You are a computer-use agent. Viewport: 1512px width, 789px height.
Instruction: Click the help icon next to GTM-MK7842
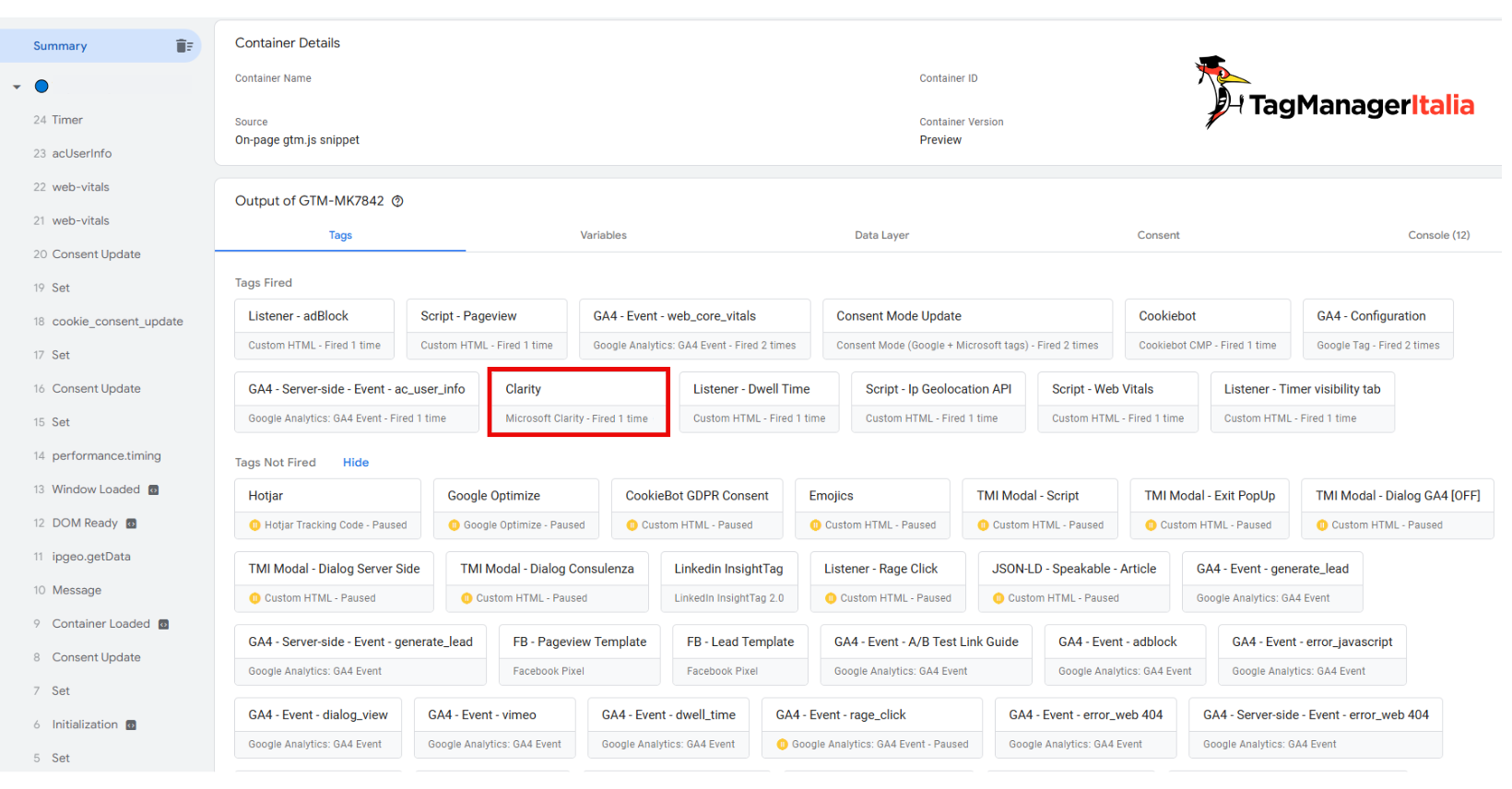pos(397,201)
